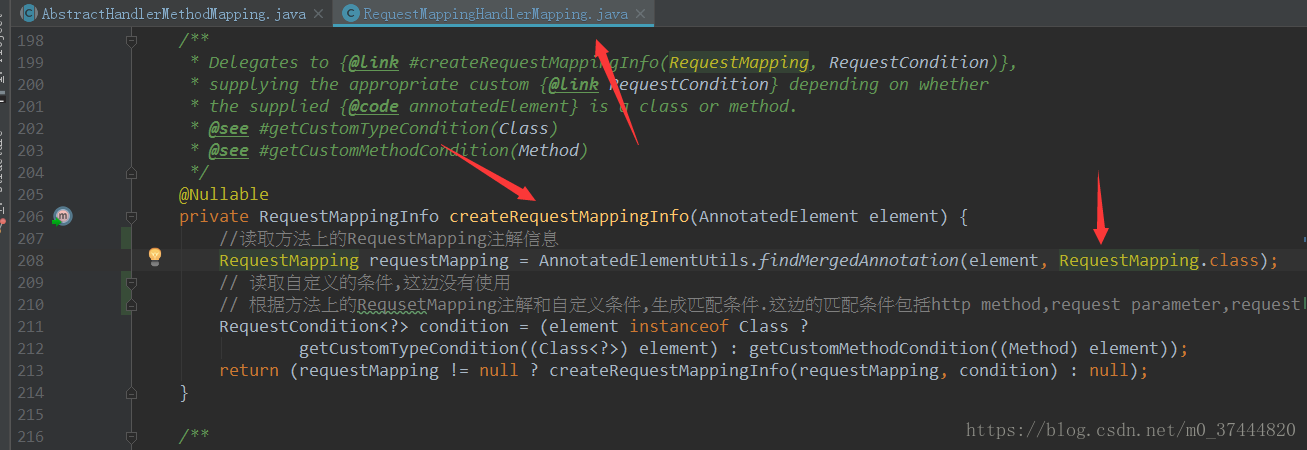Click the @code tag on line 201

pyautogui.click(x=374, y=106)
